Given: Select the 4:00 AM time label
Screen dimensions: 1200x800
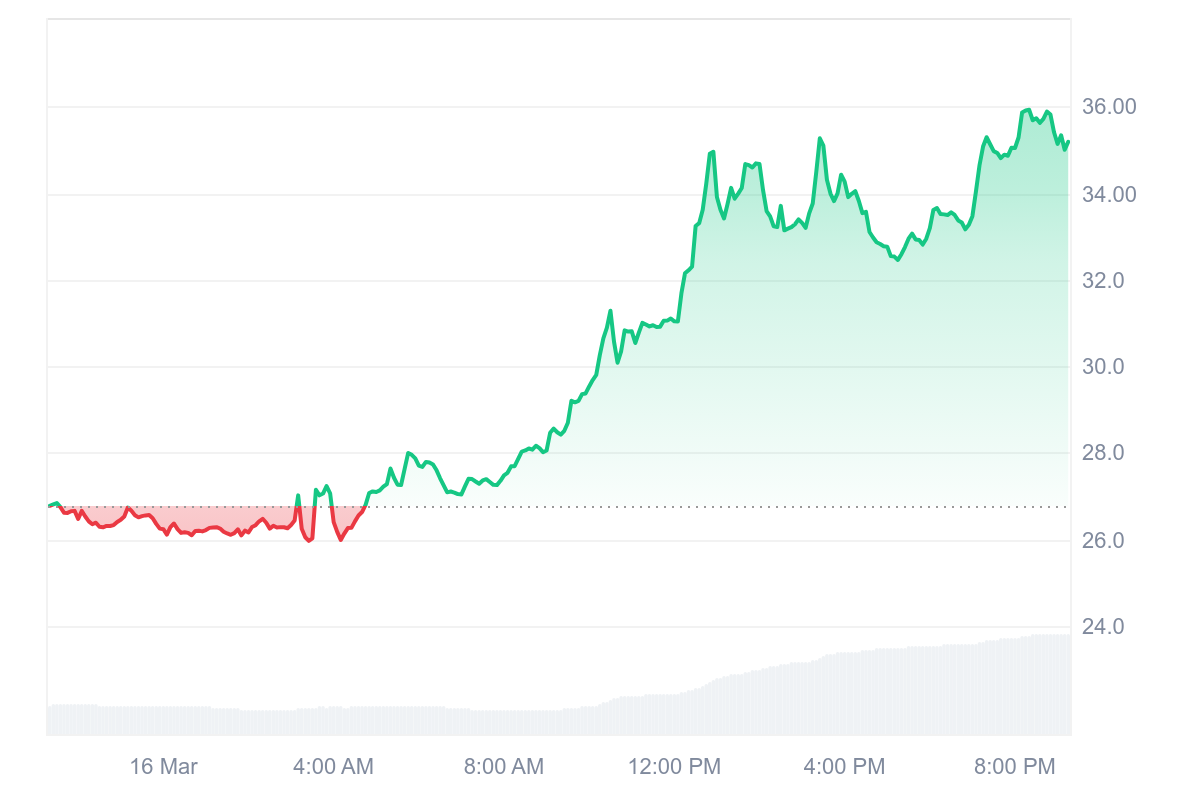Looking at the screenshot, I should (333, 767).
